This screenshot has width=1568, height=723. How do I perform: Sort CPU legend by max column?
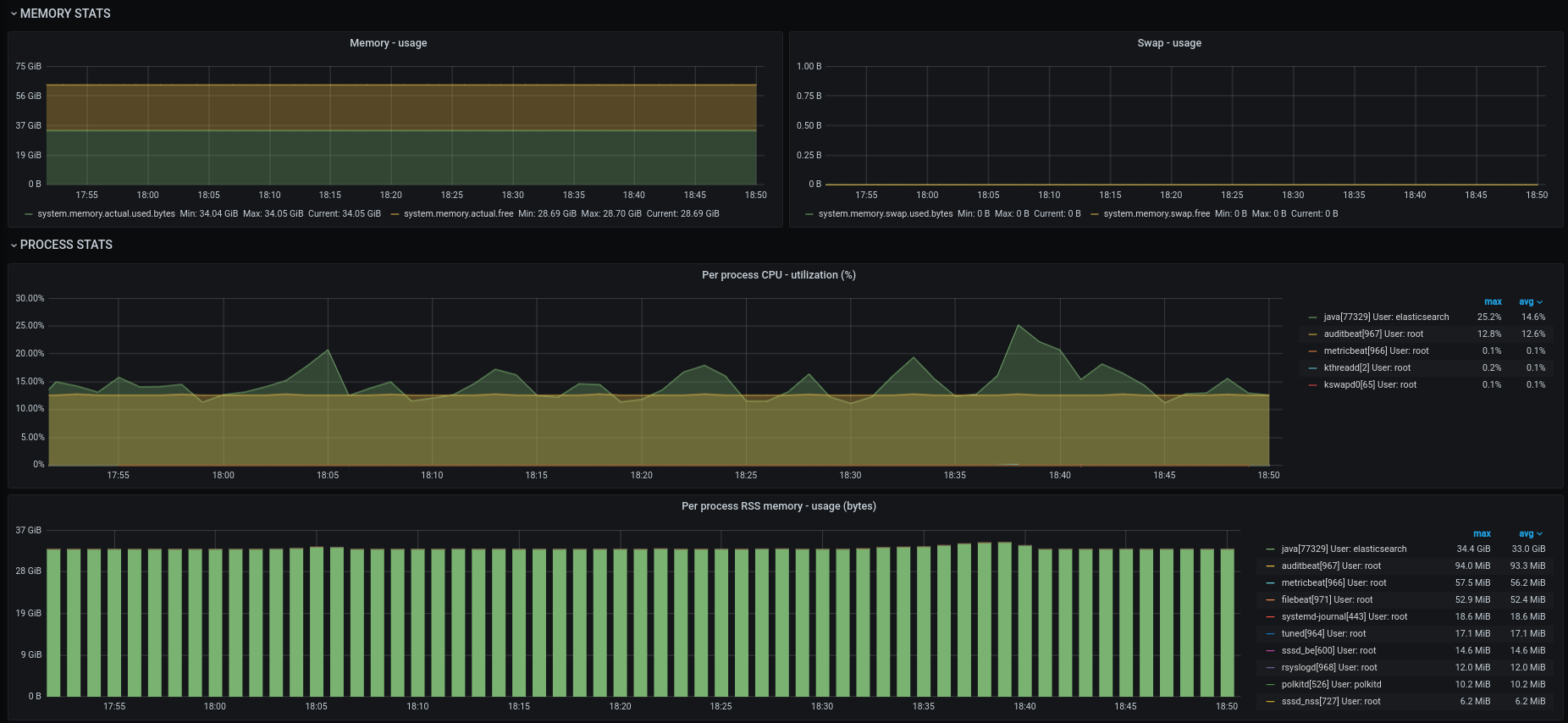tap(1493, 301)
